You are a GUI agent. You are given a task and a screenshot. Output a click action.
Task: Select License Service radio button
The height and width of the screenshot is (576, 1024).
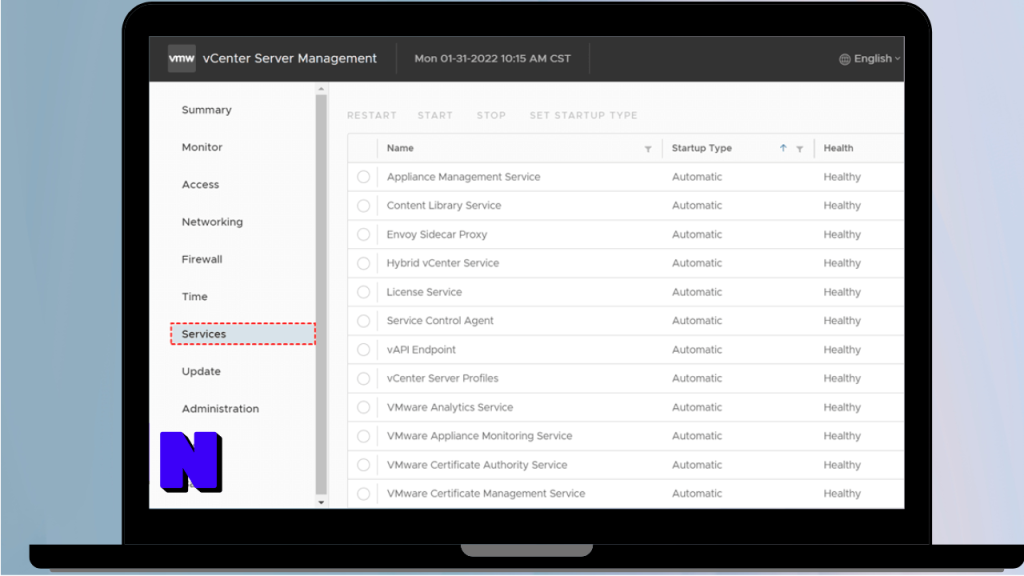364,292
